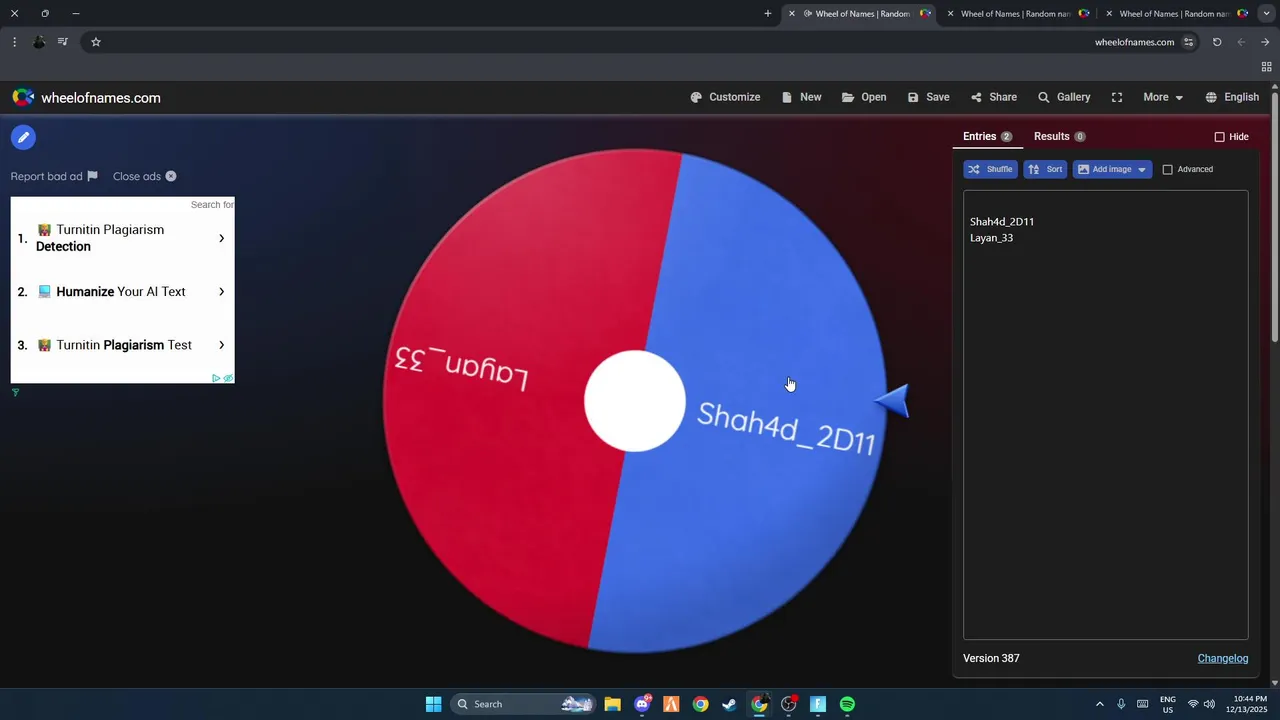
Task: Click the Open folder button
Action: pos(864,97)
